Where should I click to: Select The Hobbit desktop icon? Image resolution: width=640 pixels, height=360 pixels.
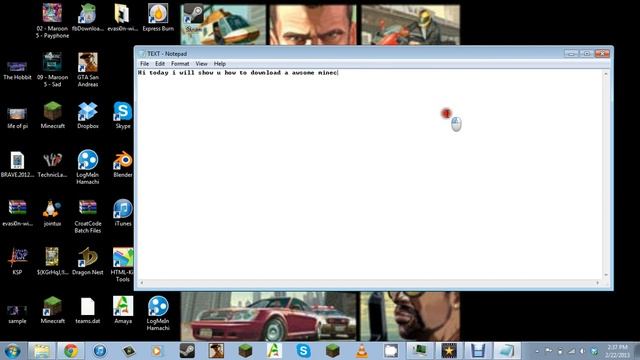(x=17, y=70)
